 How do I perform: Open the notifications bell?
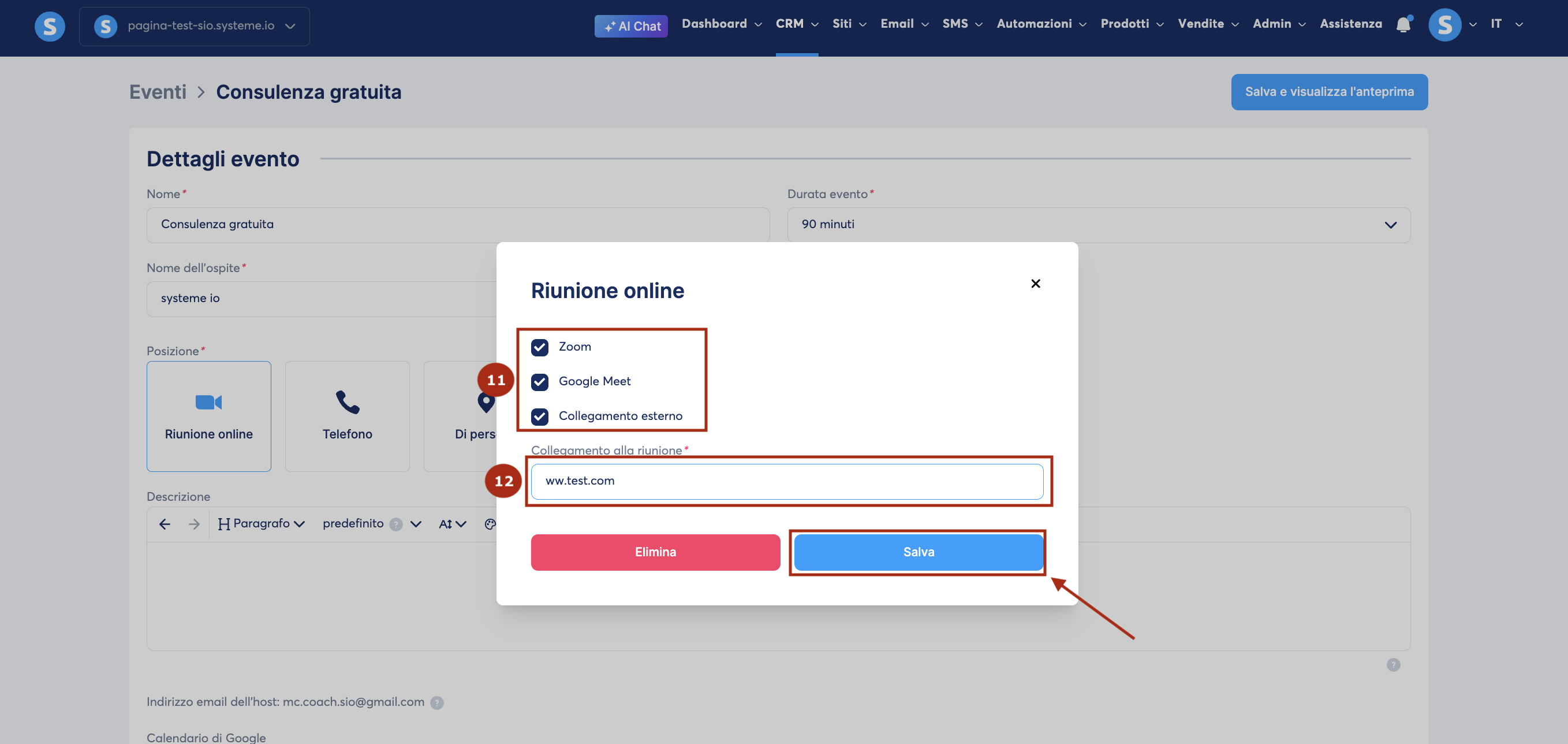coord(1403,24)
